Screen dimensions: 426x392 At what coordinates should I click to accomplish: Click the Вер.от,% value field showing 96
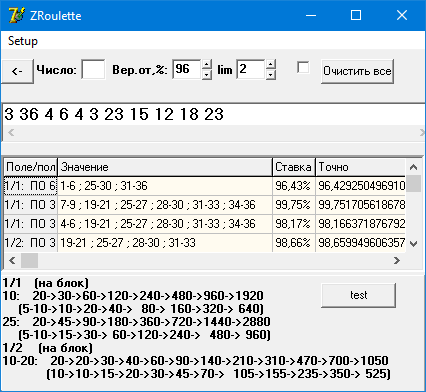[187, 69]
